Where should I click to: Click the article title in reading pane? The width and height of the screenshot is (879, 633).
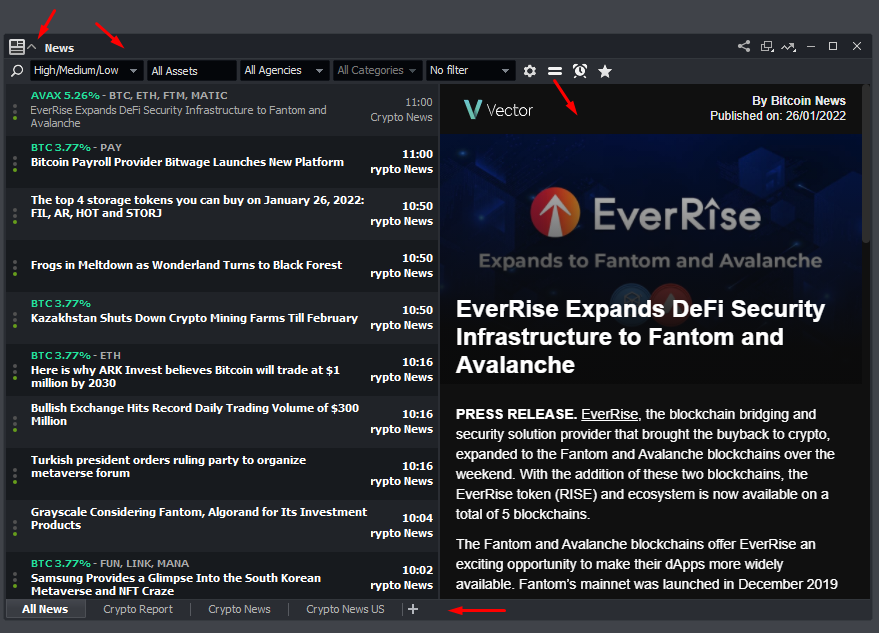[640, 337]
